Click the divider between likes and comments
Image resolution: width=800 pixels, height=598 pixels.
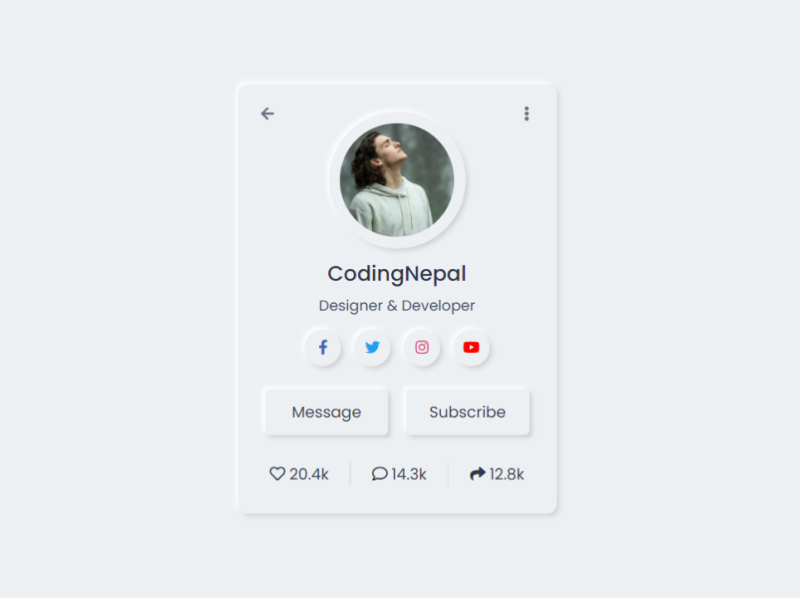350,474
